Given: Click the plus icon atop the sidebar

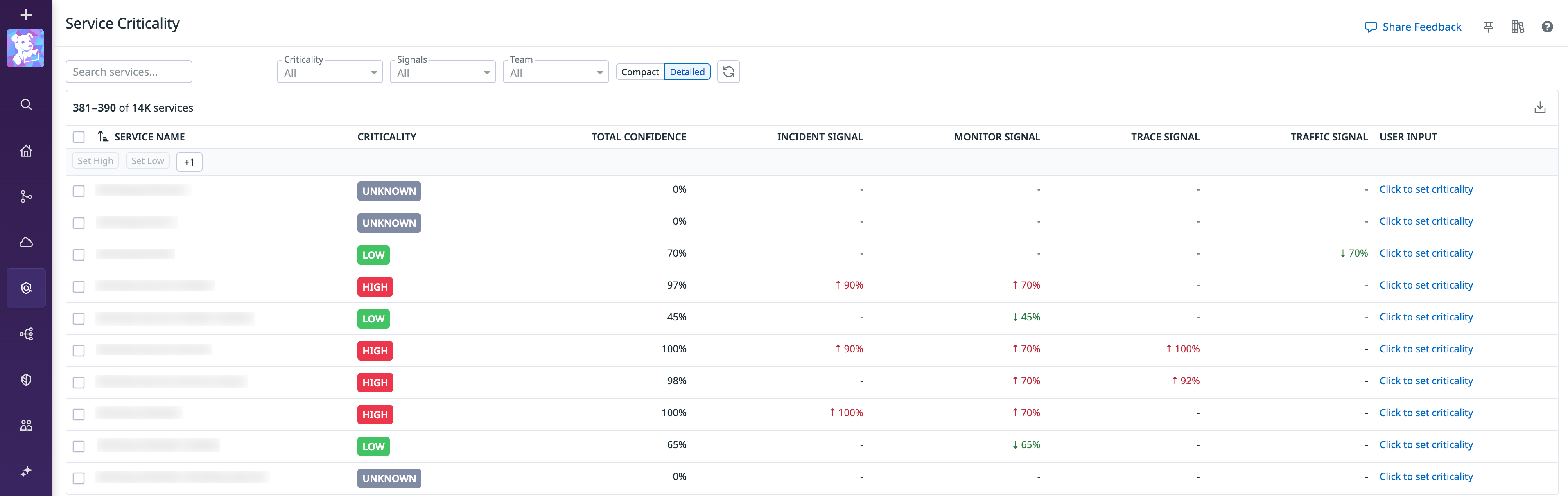Looking at the screenshot, I should [25, 15].
